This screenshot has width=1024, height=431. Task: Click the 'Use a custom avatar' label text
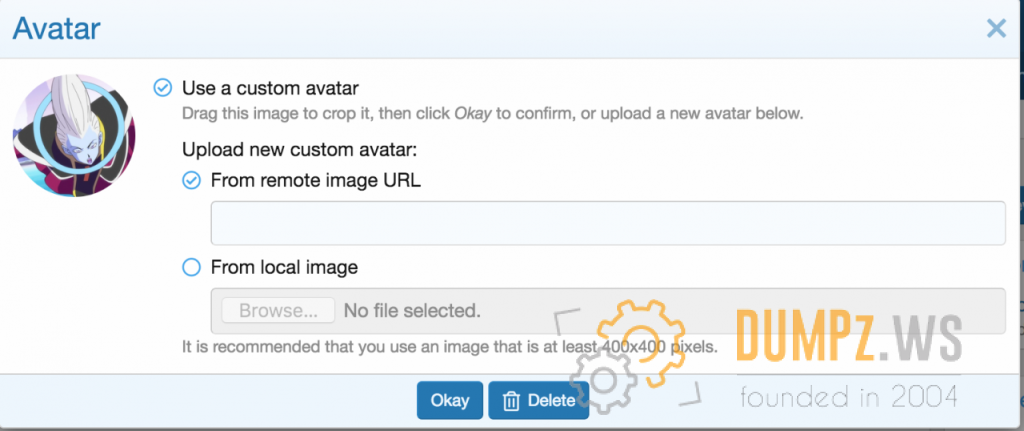click(270, 88)
